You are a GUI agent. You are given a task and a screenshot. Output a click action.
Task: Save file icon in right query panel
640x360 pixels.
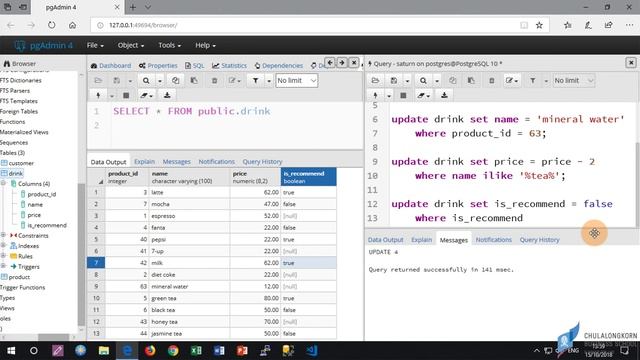click(393, 80)
